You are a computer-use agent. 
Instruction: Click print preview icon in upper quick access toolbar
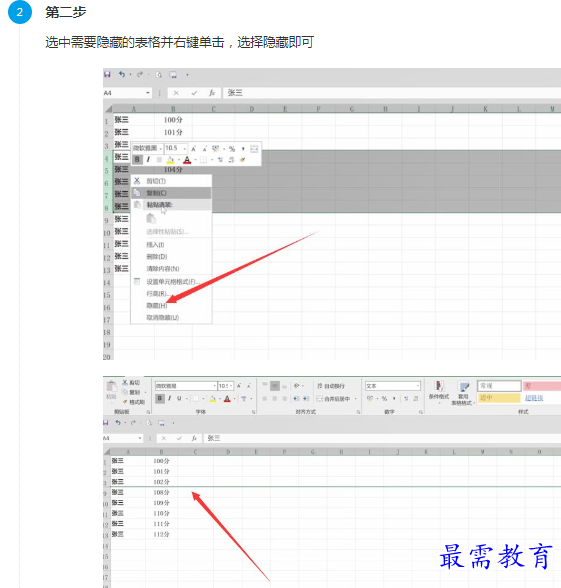click(159, 75)
